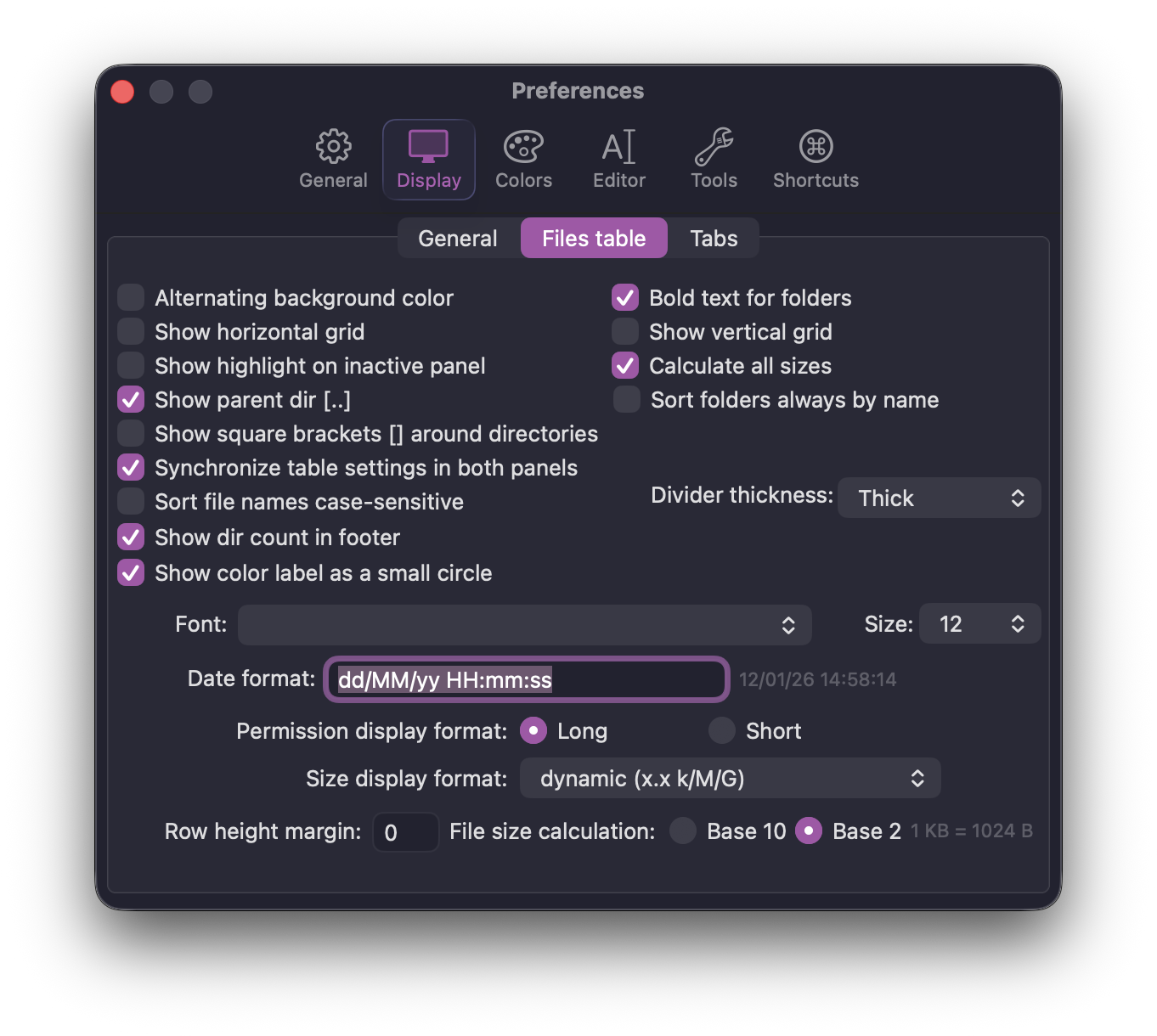Change the font Size using its dropdown
The height and width of the screenshot is (1036, 1157).
point(979,623)
